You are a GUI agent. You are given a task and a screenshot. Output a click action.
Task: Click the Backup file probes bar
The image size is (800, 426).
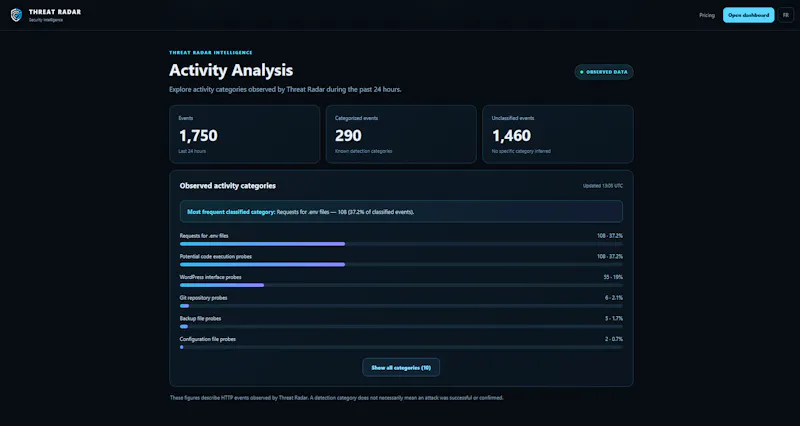401,327
